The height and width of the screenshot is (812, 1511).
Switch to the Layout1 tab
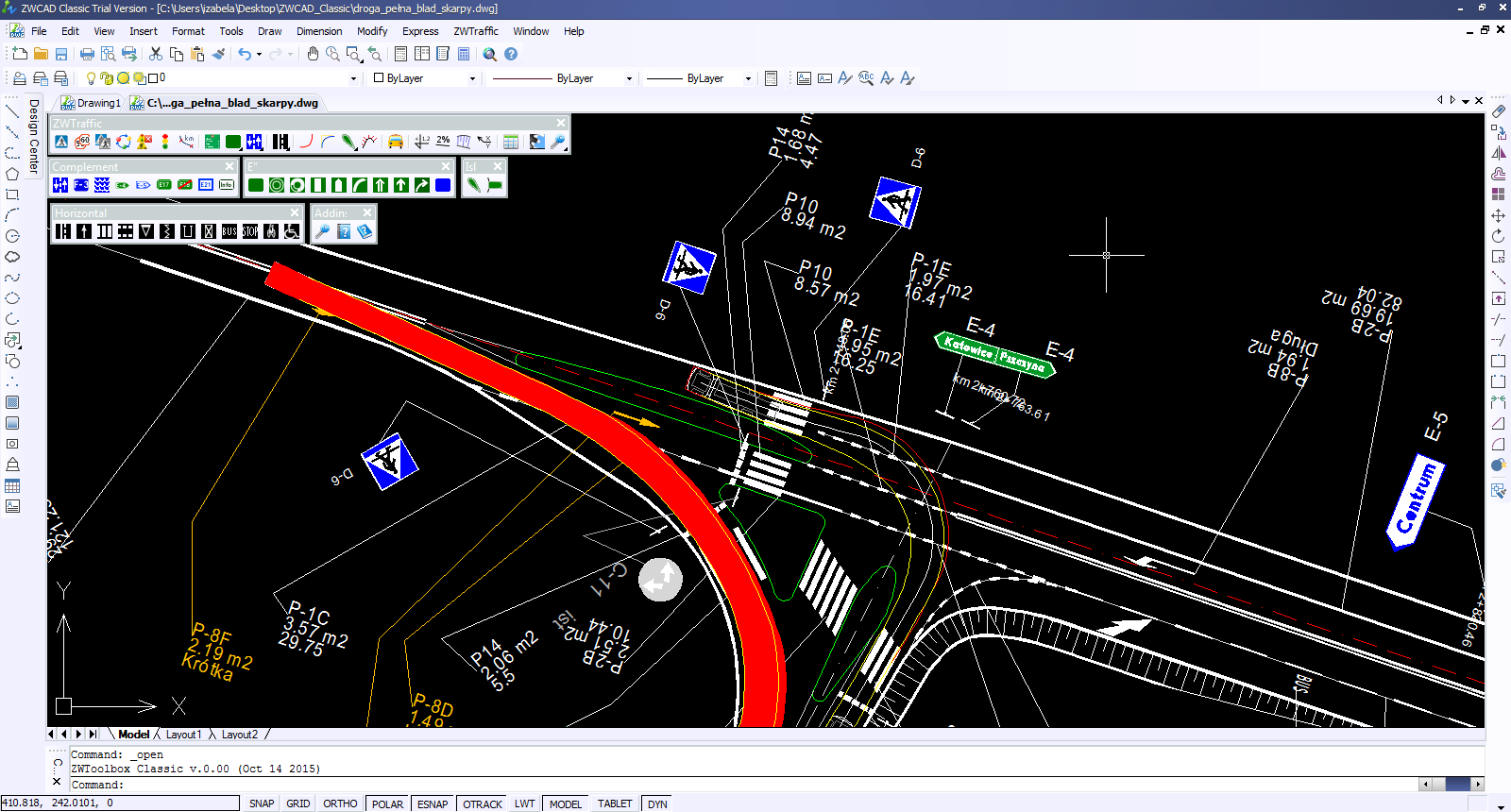pyautogui.click(x=183, y=735)
